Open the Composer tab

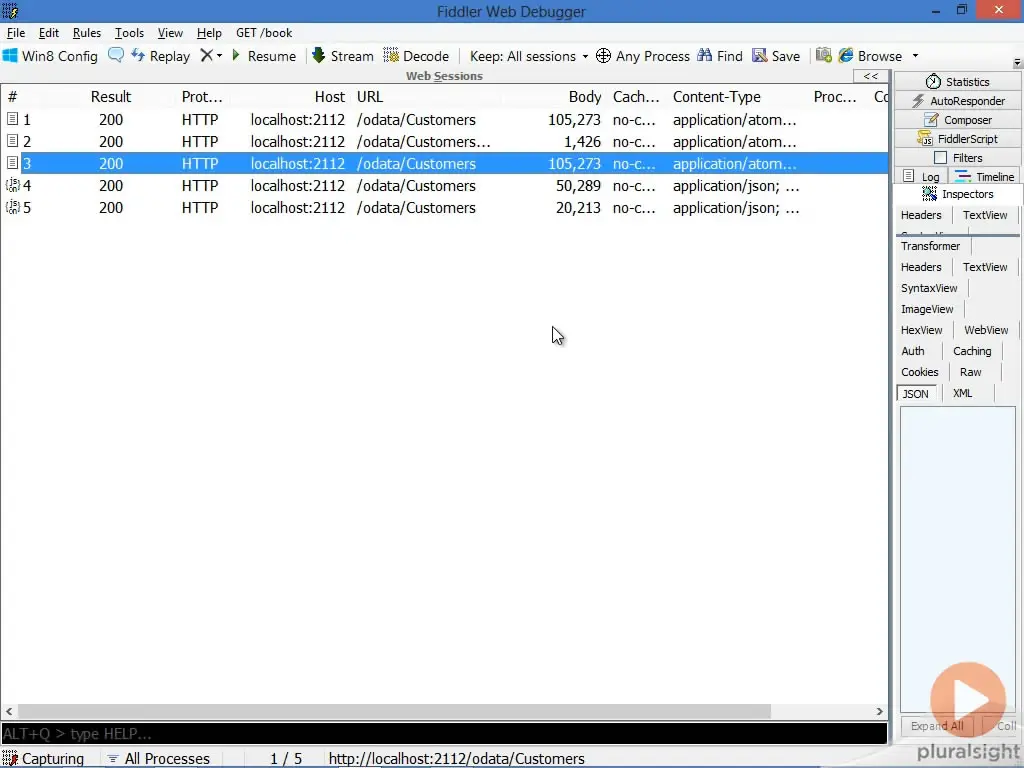coord(957,120)
